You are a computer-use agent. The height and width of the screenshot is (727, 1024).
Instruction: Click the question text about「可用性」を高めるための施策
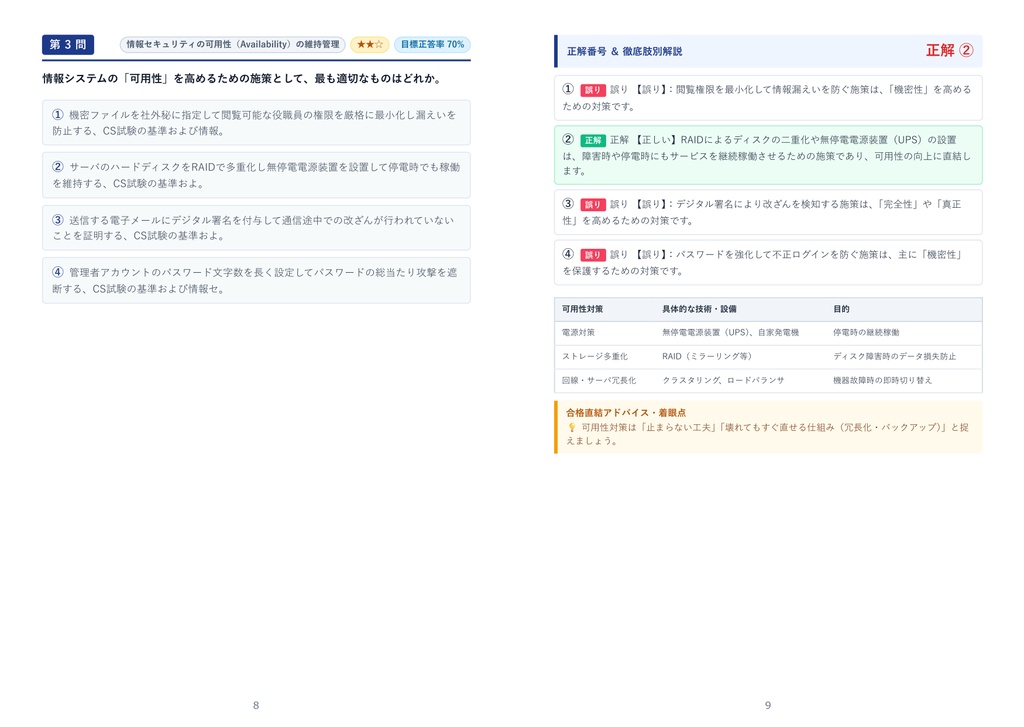click(243, 78)
